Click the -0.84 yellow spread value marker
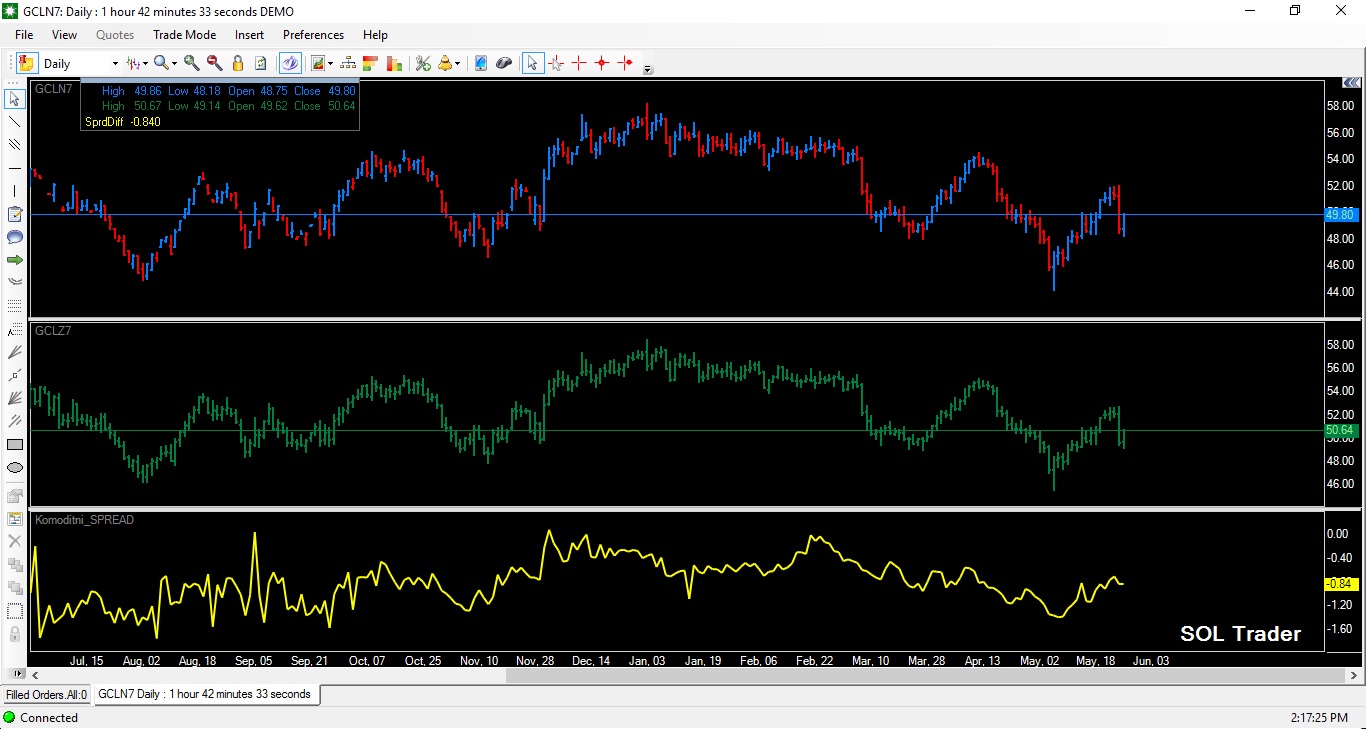 [x=1340, y=583]
